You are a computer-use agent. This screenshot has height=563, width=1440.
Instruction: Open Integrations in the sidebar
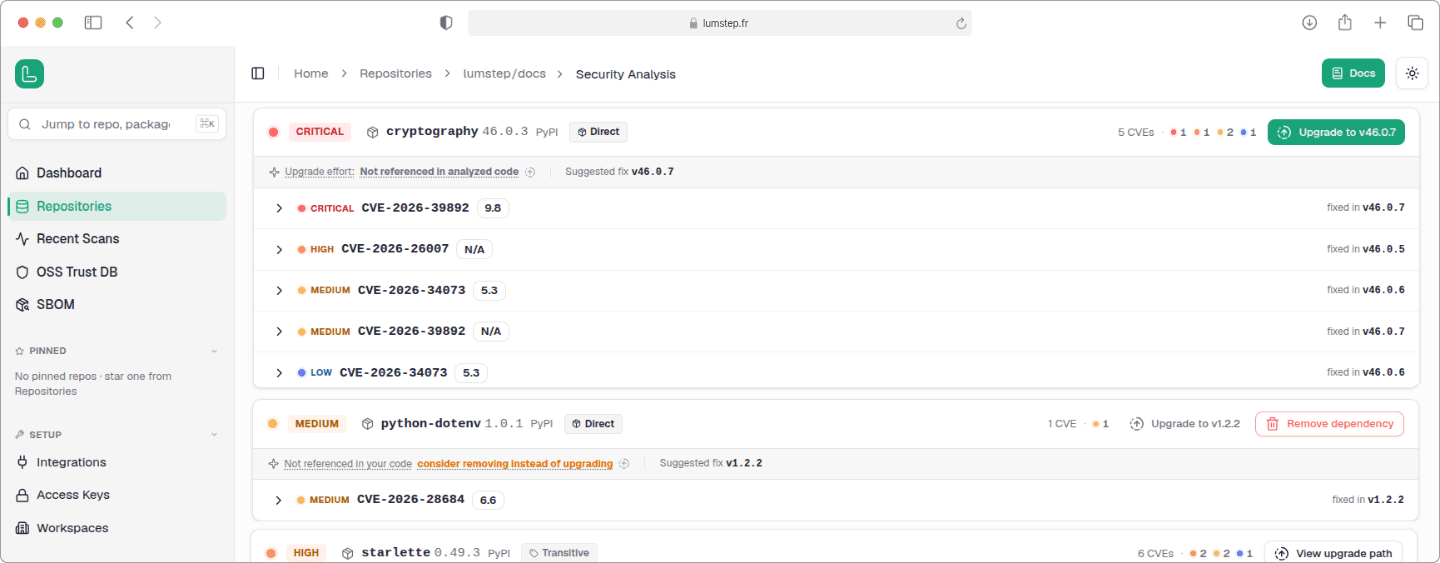coord(117,462)
